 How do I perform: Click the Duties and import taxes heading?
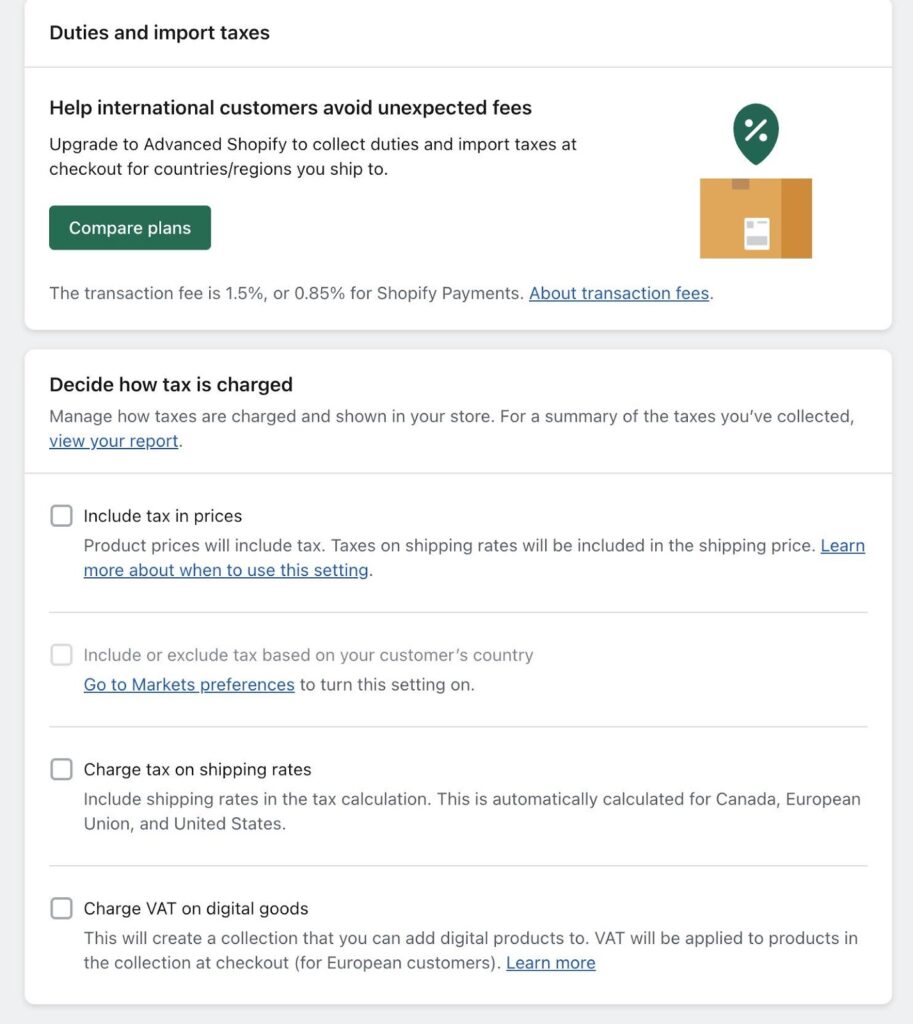(160, 33)
